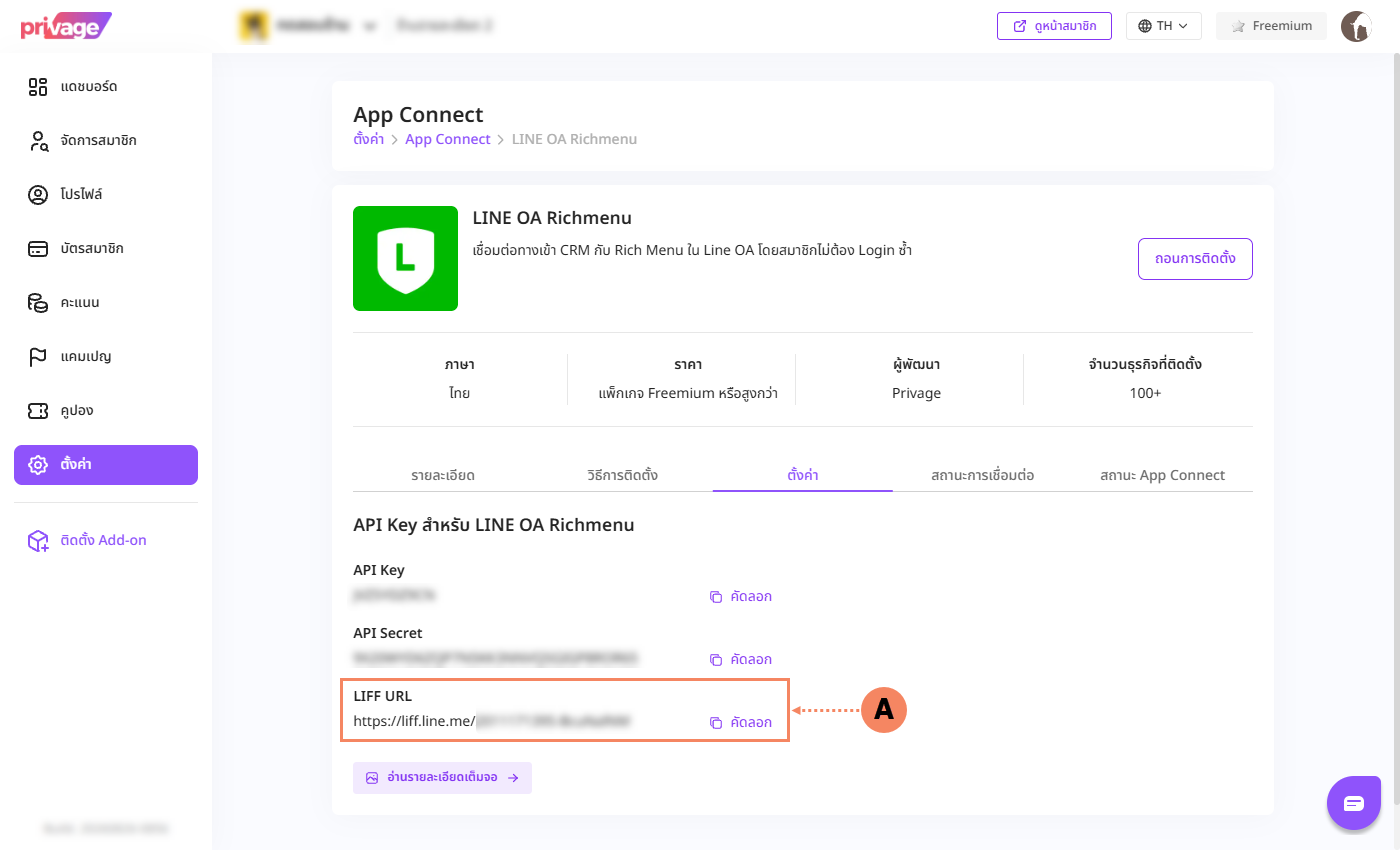Click the Add-on box icon in the sidebar
This screenshot has height=850, width=1400.
[38, 541]
